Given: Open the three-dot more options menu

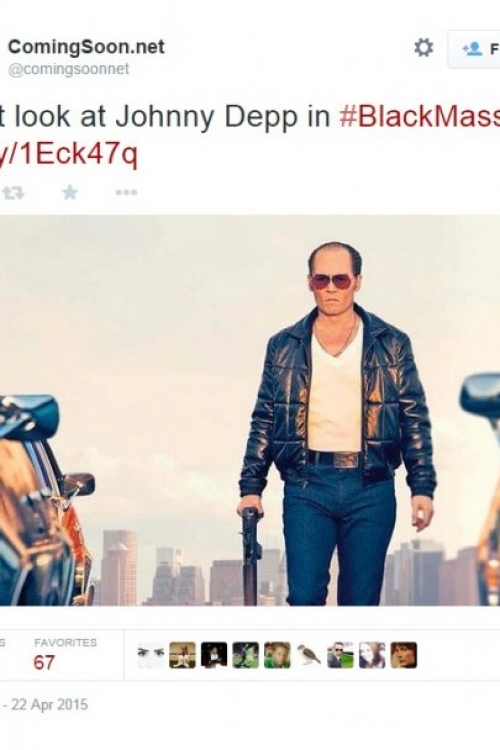Looking at the screenshot, I should coord(126,193).
